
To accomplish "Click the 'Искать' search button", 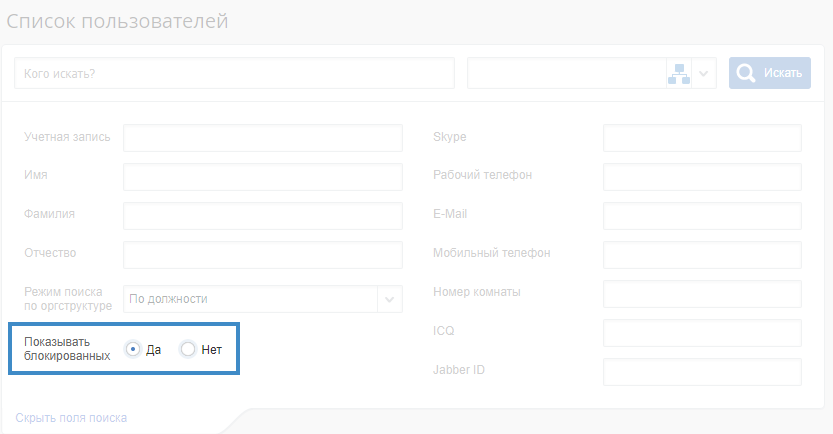I will (x=770, y=73).
